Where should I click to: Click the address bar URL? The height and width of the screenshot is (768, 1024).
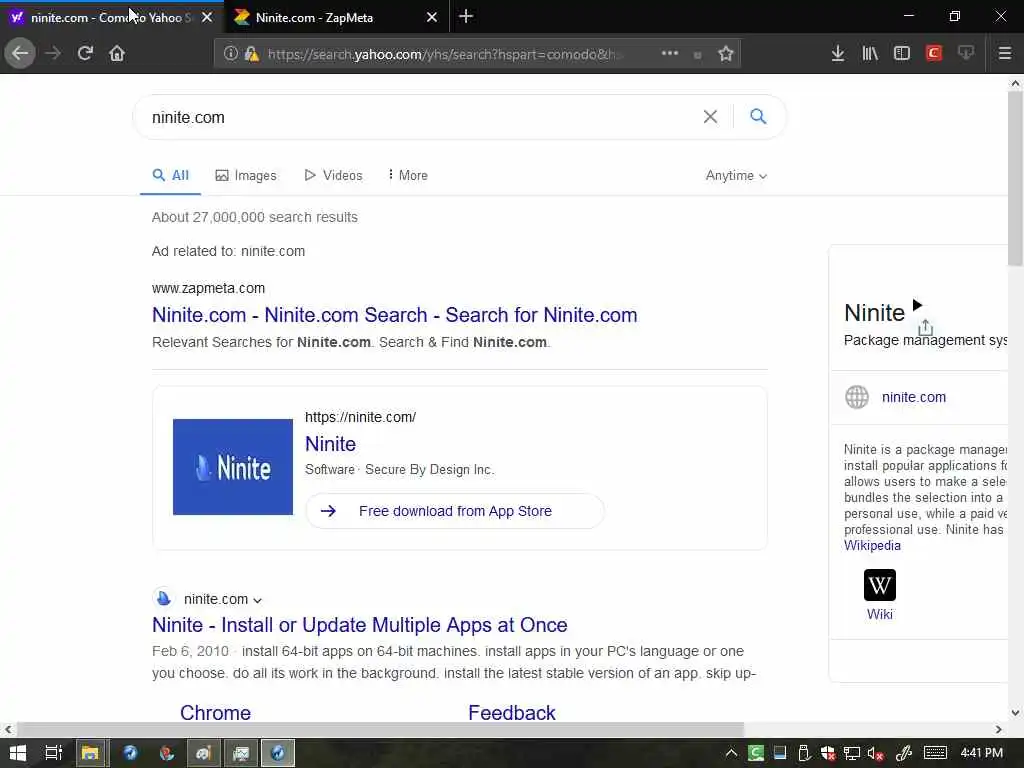(444, 54)
